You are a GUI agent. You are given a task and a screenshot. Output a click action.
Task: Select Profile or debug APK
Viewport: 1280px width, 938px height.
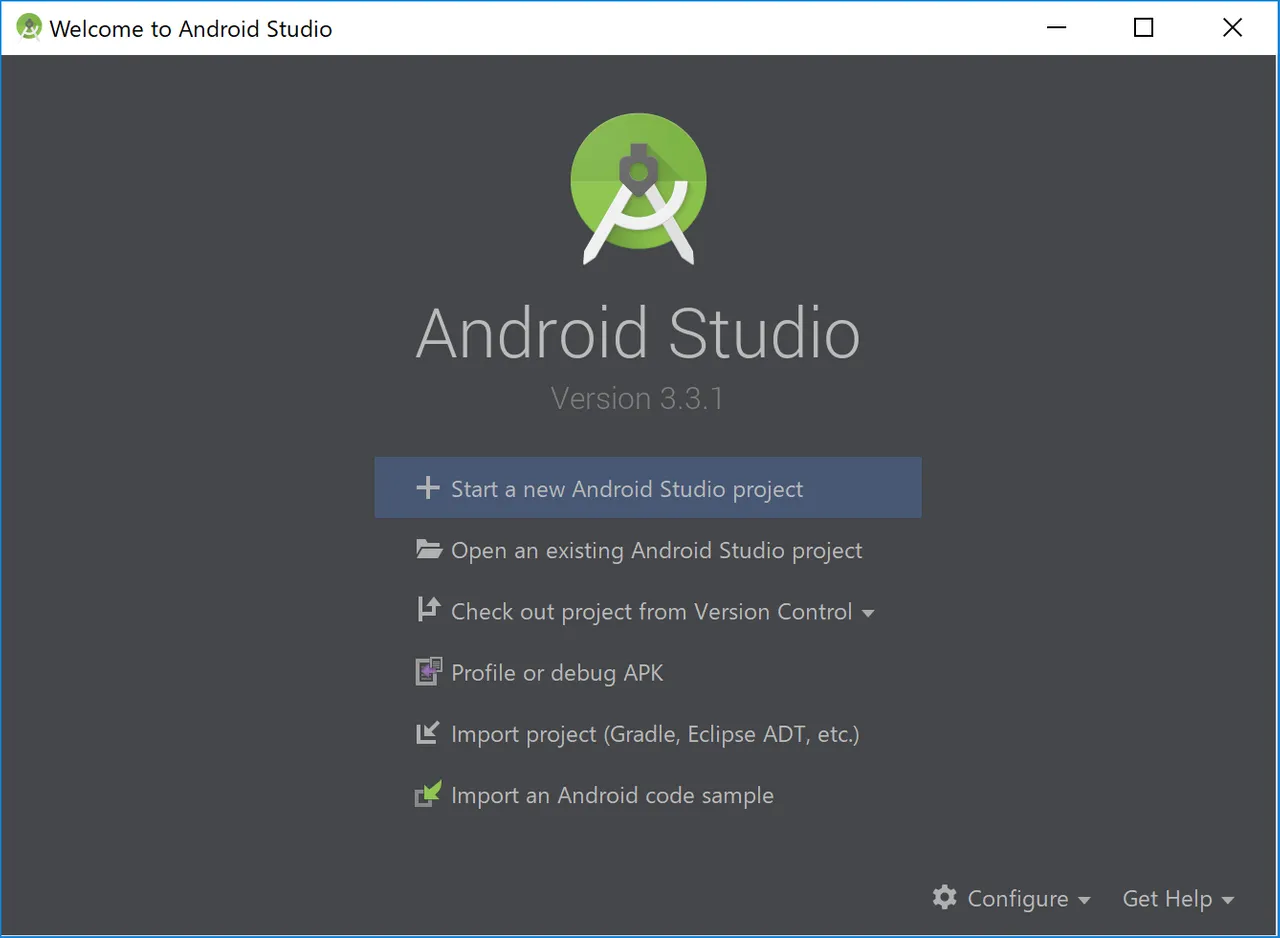pos(648,672)
